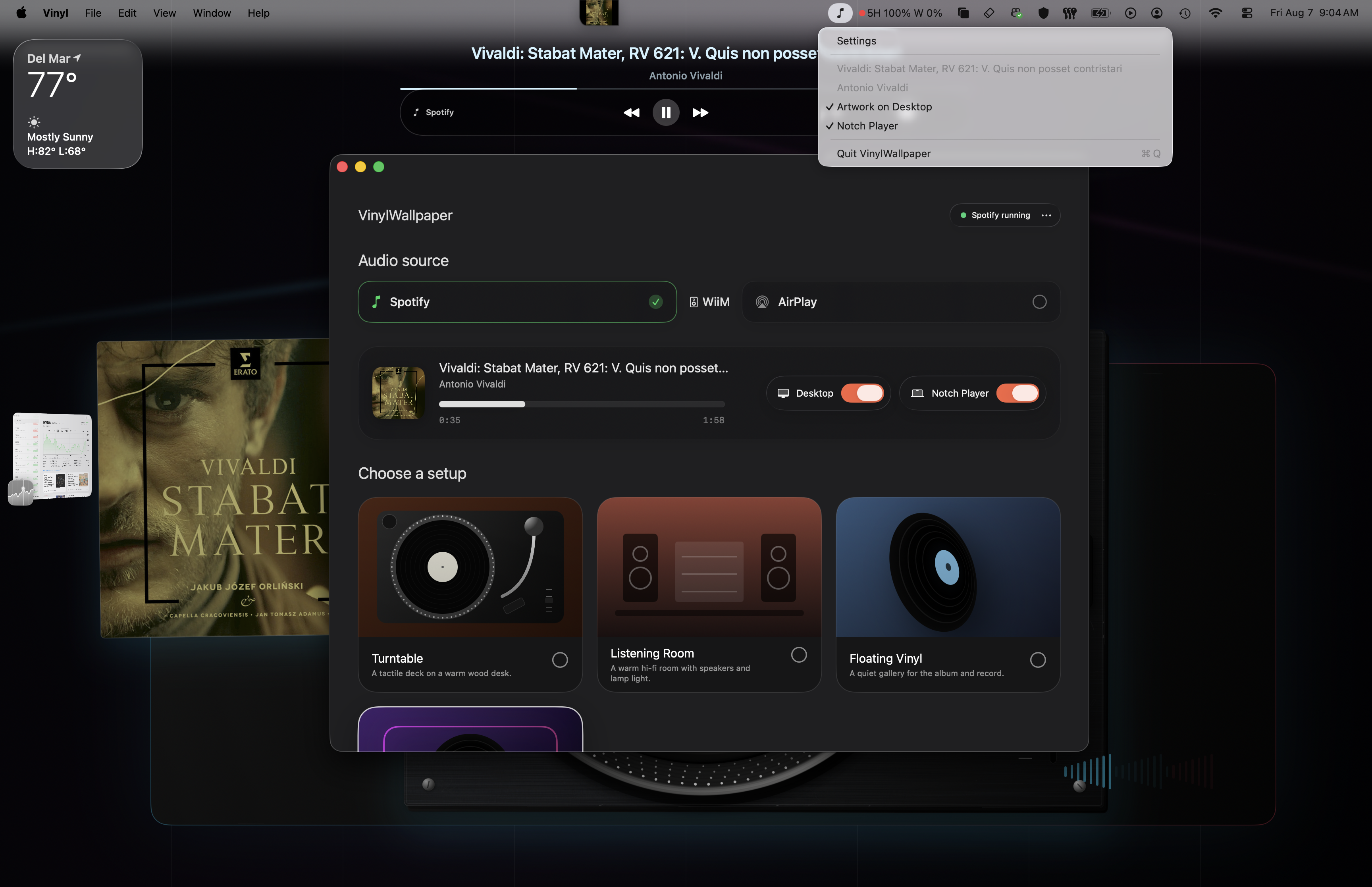Select WiiM as audio source
1372x887 pixels.
click(x=709, y=302)
